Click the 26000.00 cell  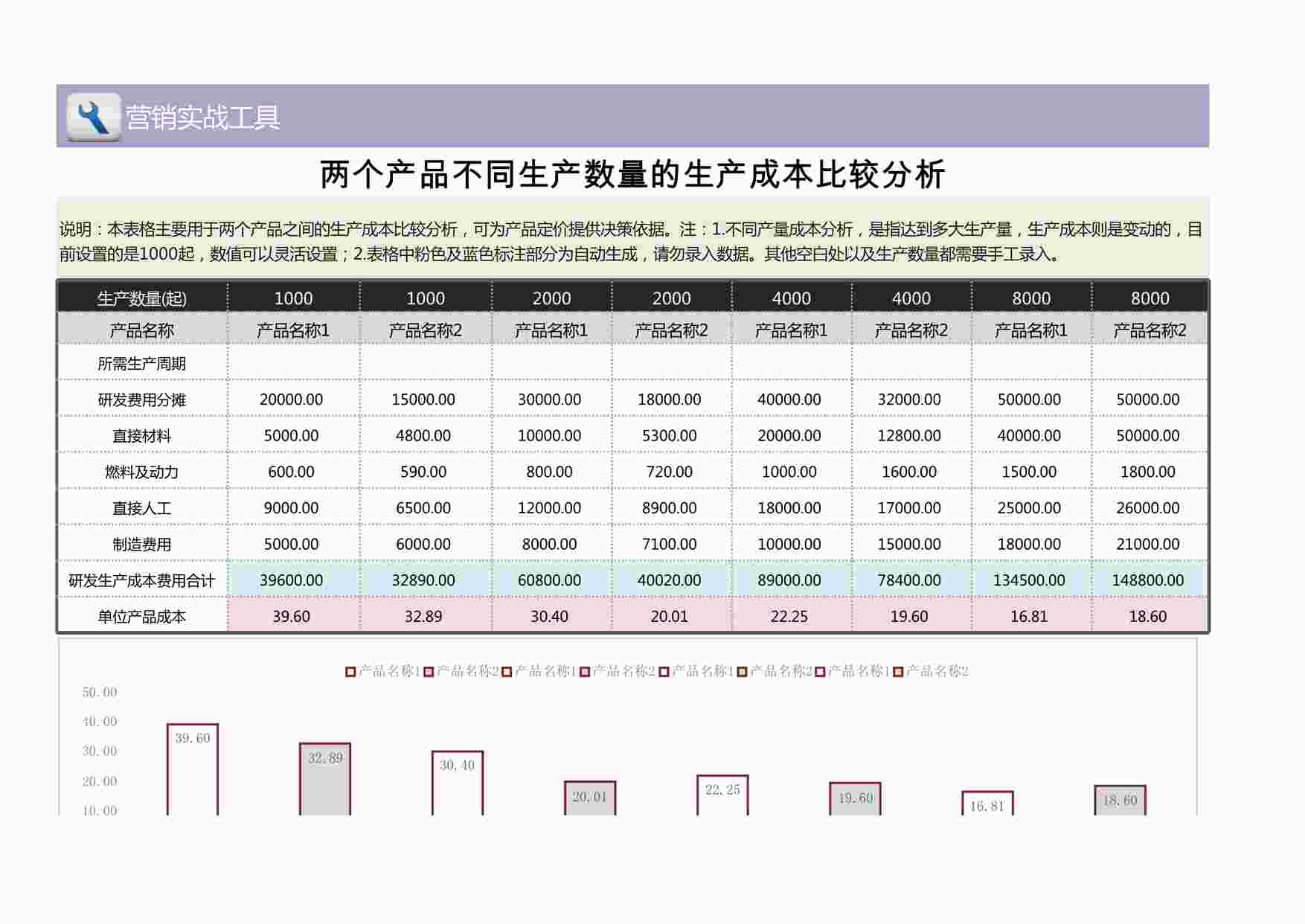[1148, 508]
